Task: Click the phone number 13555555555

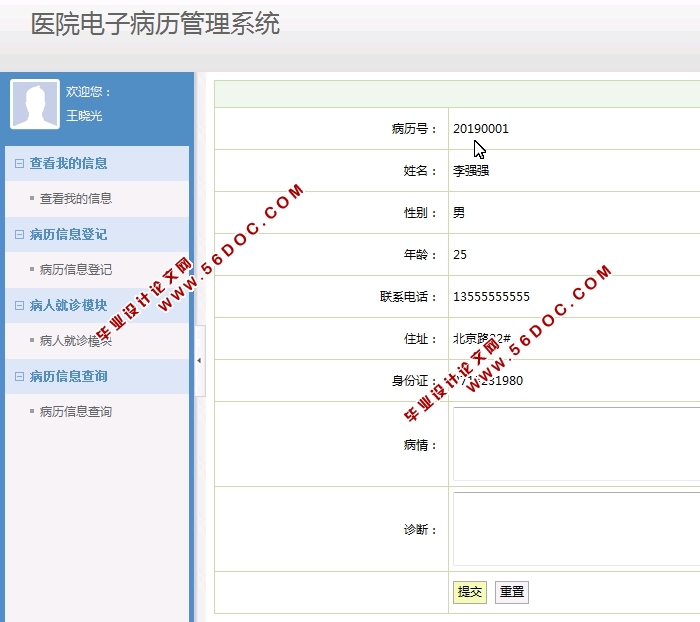Action: tap(491, 297)
